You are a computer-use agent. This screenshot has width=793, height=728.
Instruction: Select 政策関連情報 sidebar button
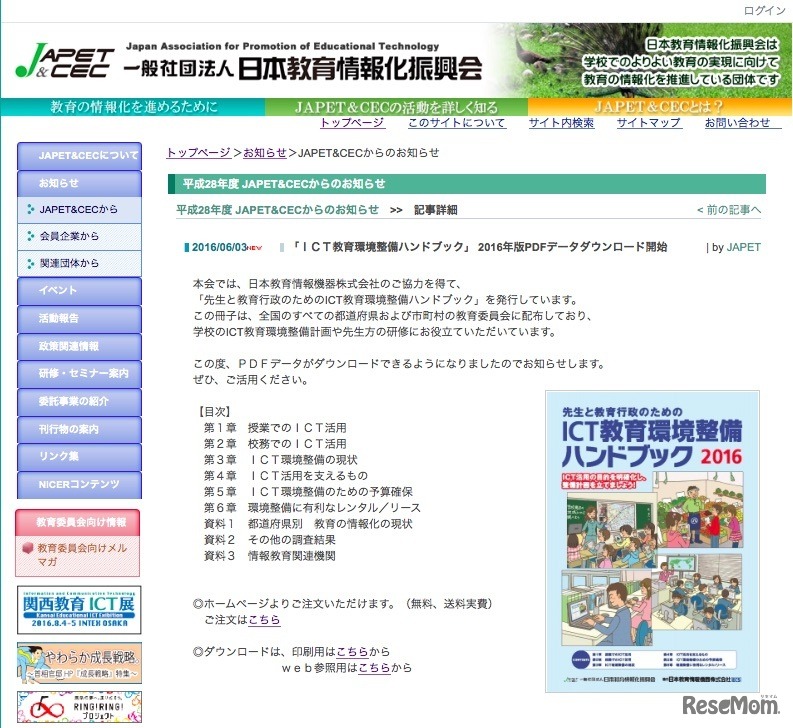click(x=79, y=347)
